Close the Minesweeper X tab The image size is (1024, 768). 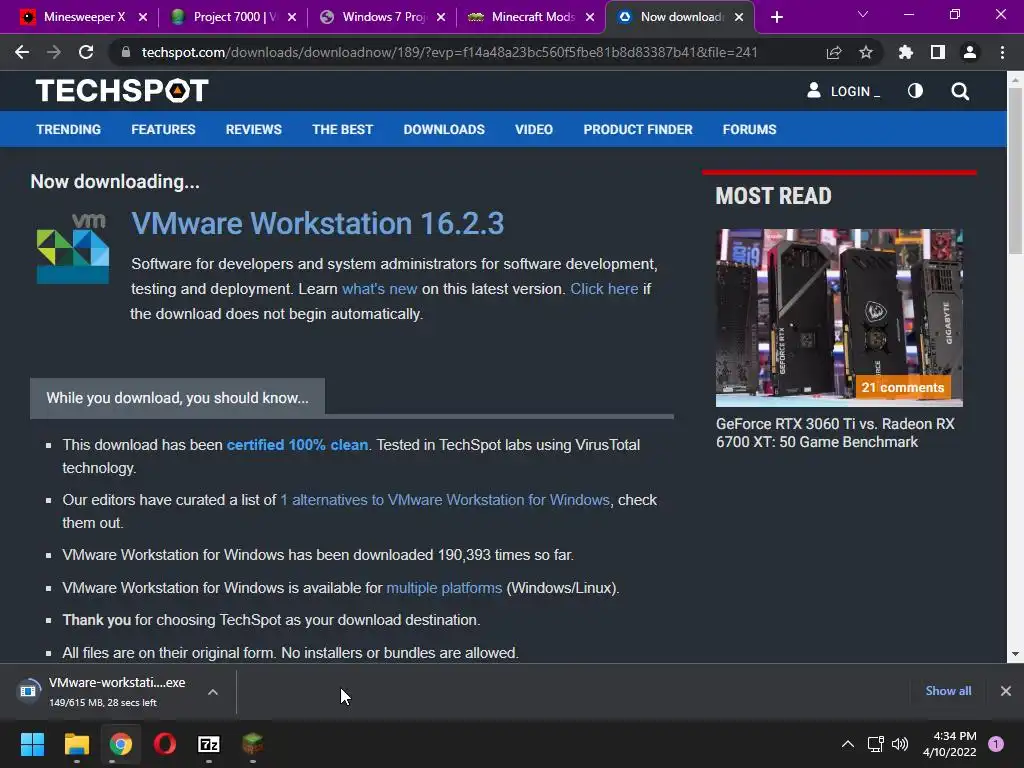tap(143, 17)
